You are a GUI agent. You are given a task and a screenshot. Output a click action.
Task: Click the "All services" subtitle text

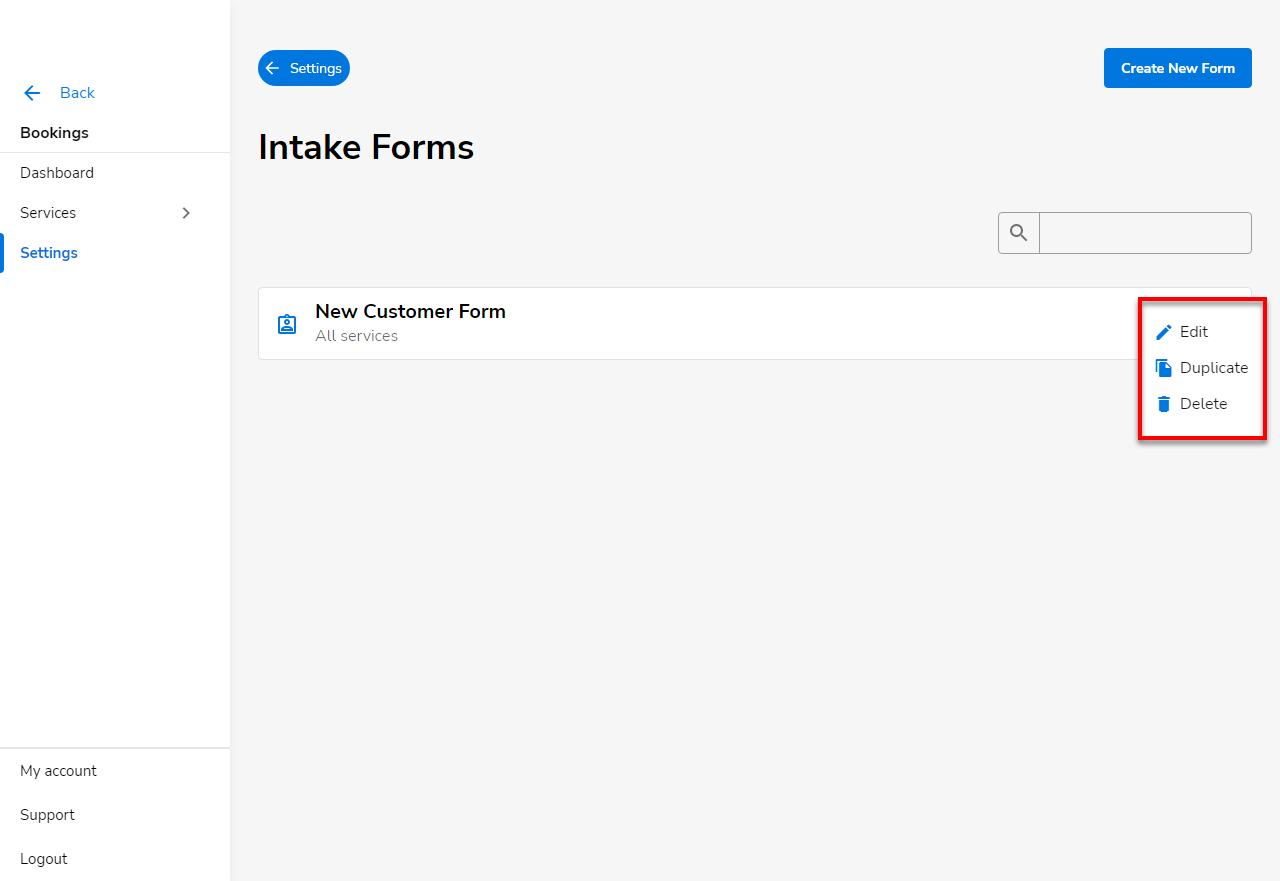(x=356, y=336)
